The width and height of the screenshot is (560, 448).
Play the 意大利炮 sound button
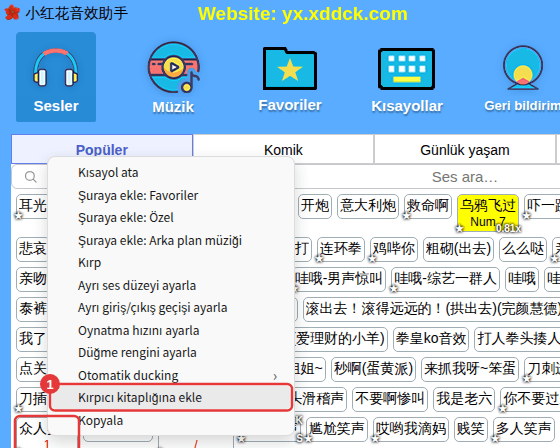[x=368, y=206]
